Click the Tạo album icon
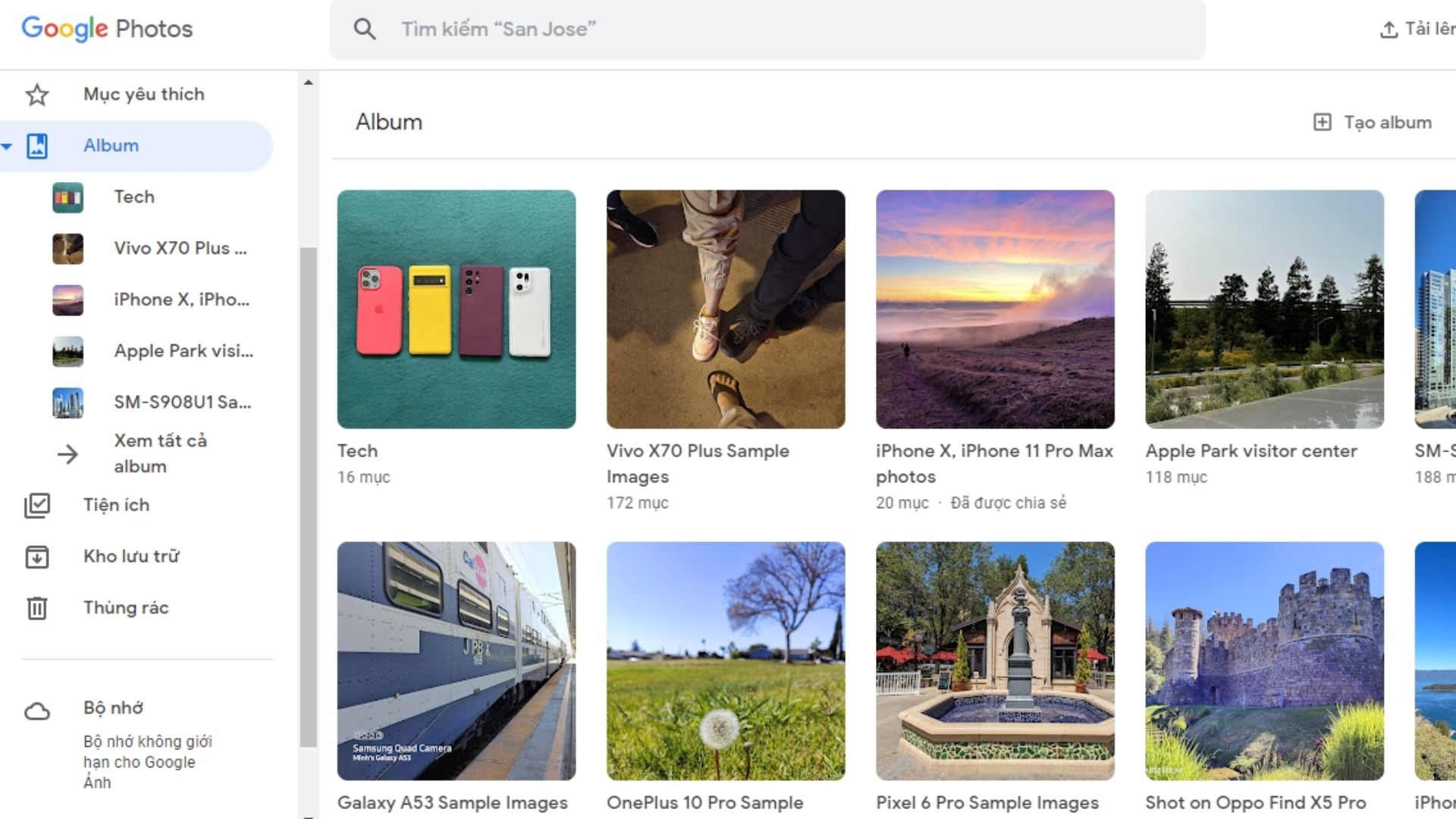Screen dimensions: 1456x819 (1323, 122)
